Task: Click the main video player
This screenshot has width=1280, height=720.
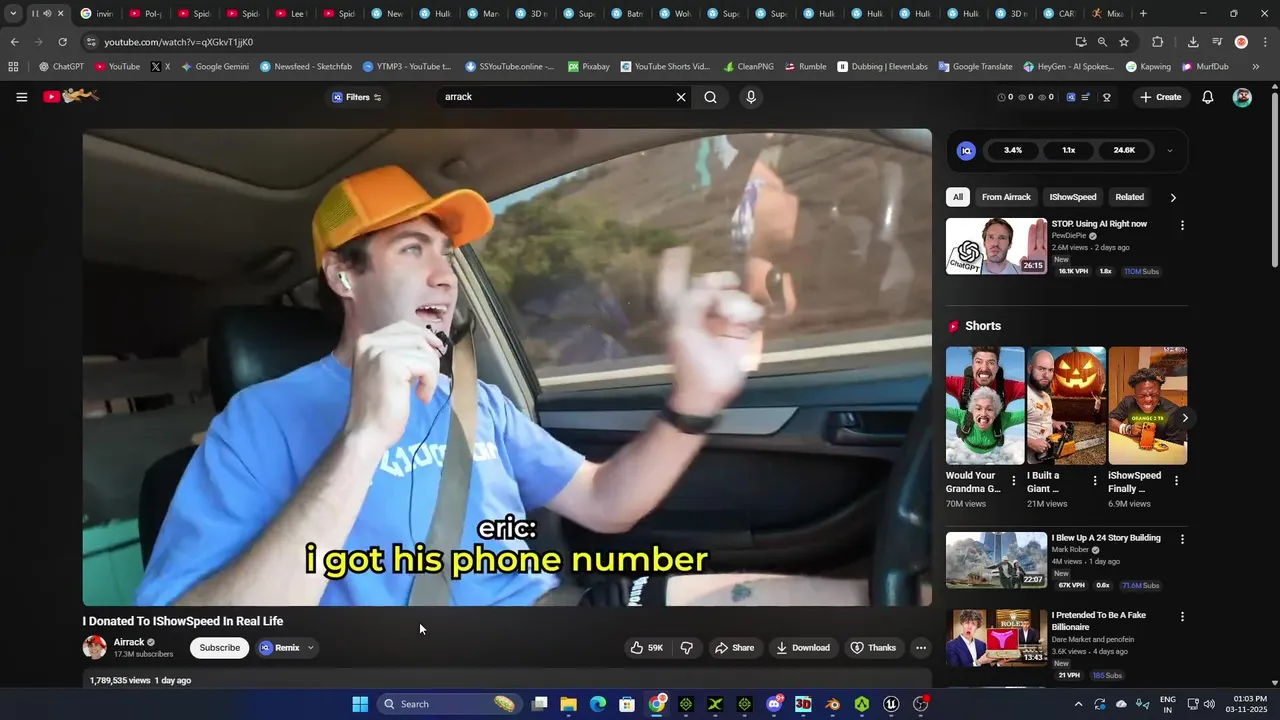Action: coord(507,367)
